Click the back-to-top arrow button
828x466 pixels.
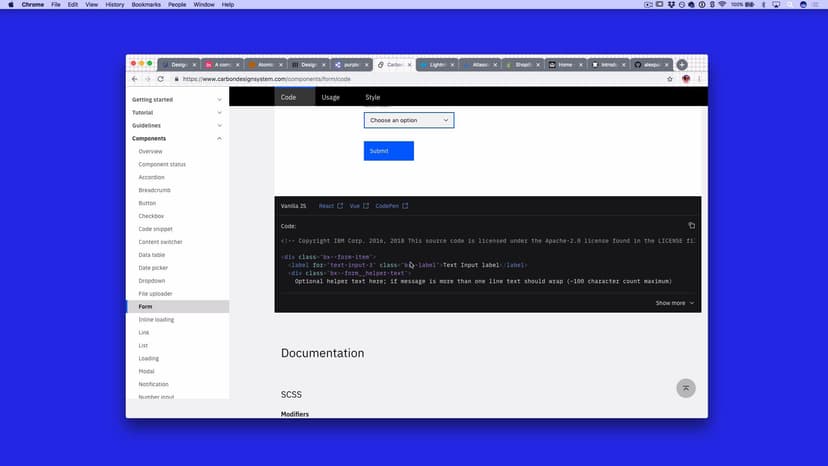685,388
